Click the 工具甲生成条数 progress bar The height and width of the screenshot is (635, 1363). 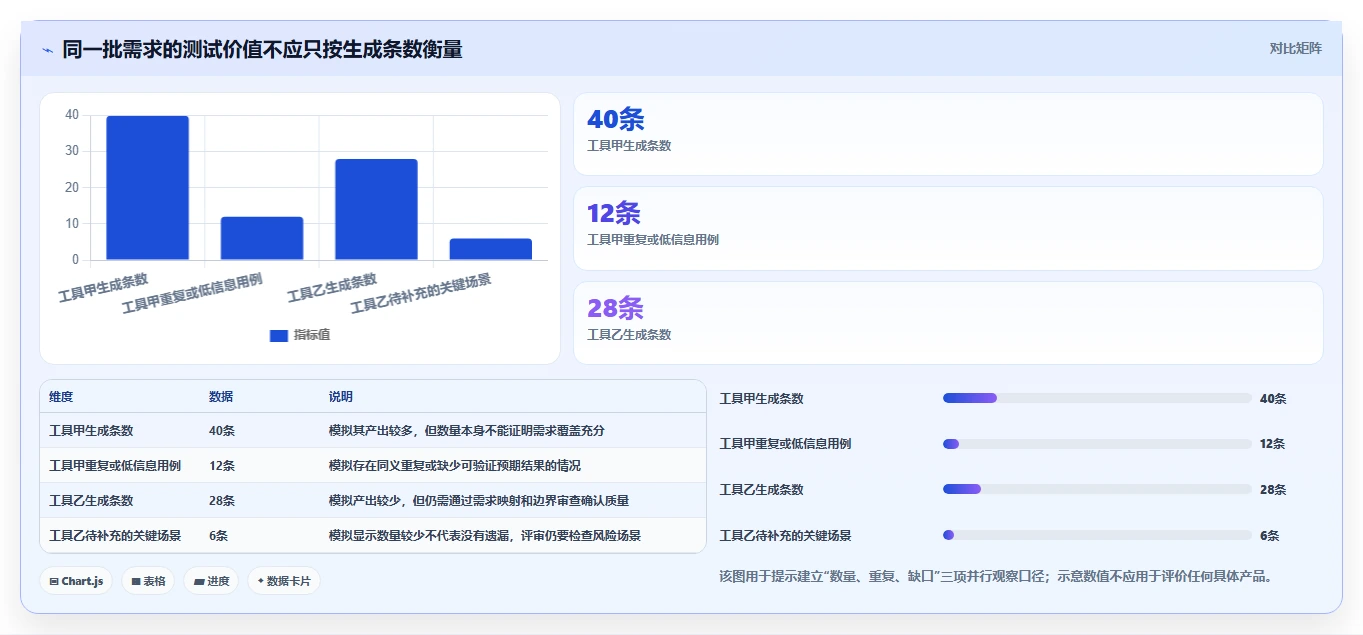pyautogui.click(x=1097, y=398)
